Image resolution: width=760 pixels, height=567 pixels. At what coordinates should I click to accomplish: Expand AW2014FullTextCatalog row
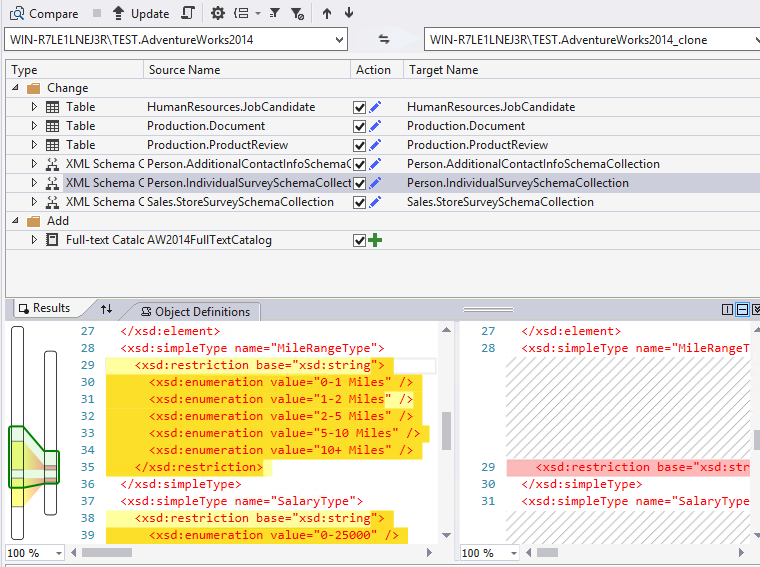34,239
